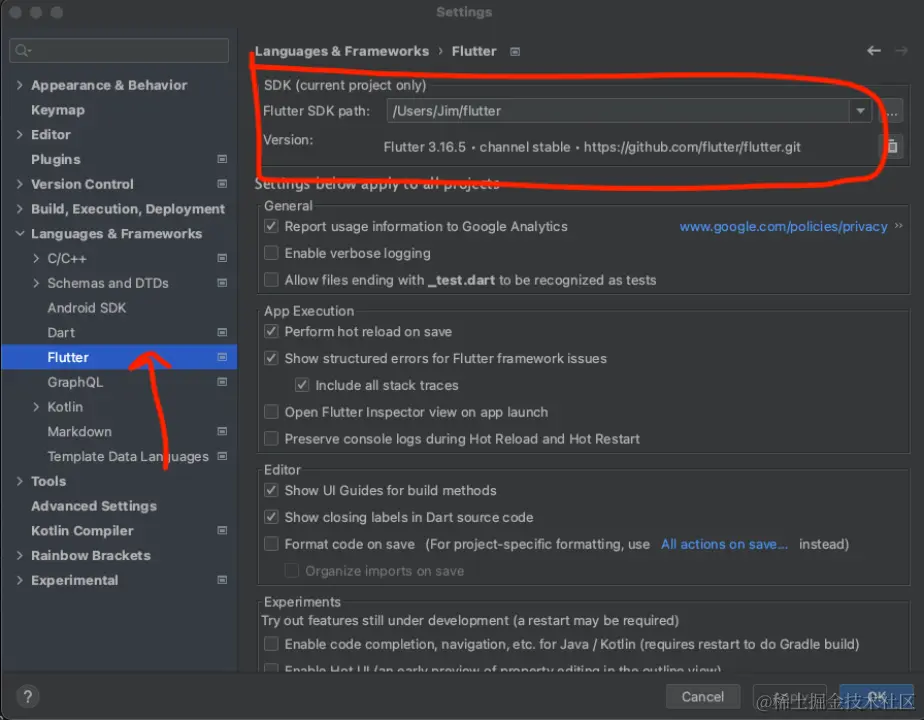
Task: Expand the Kotlin tree node
Action: (36, 407)
